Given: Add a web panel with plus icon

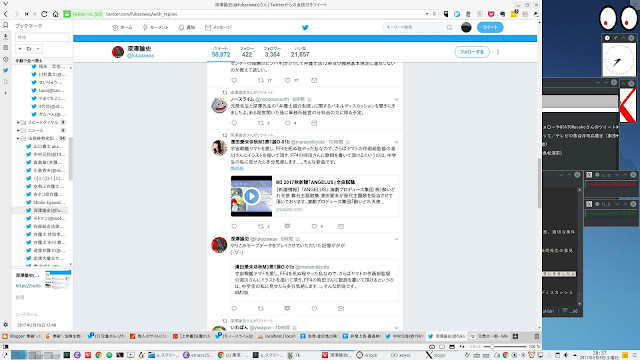Looking at the screenshot, I should 5,93.
